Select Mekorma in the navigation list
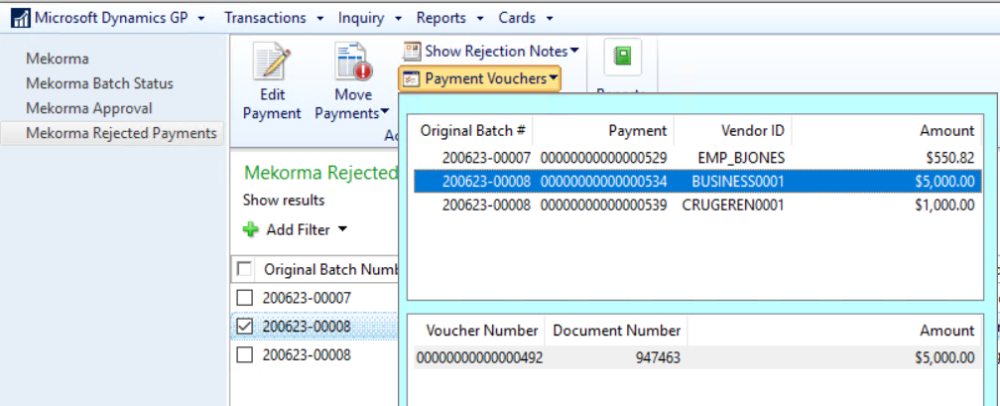The height and width of the screenshot is (406, 1000). (x=57, y=59)
